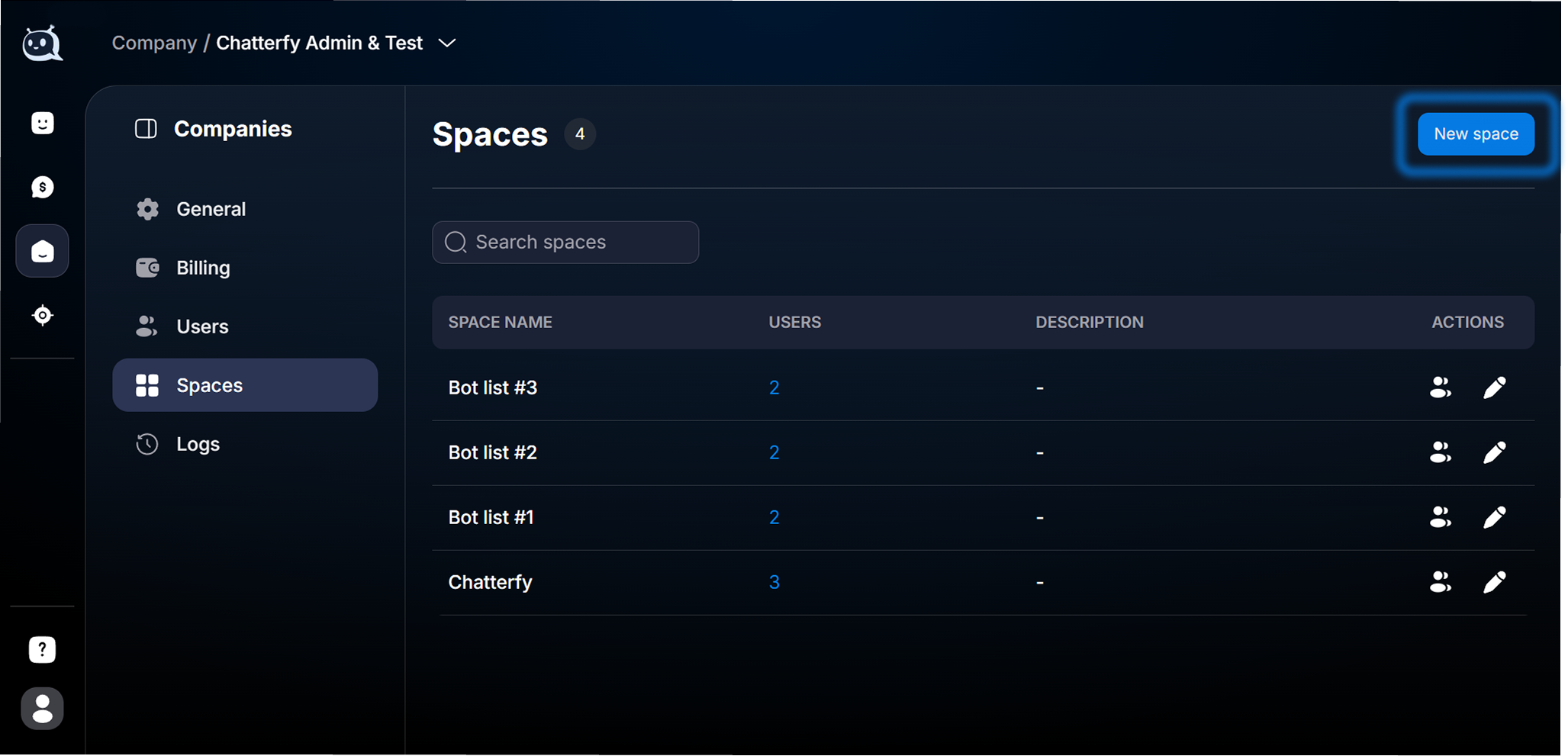
Task: Manage users for Bot list #2
Action: [1441, 452]
